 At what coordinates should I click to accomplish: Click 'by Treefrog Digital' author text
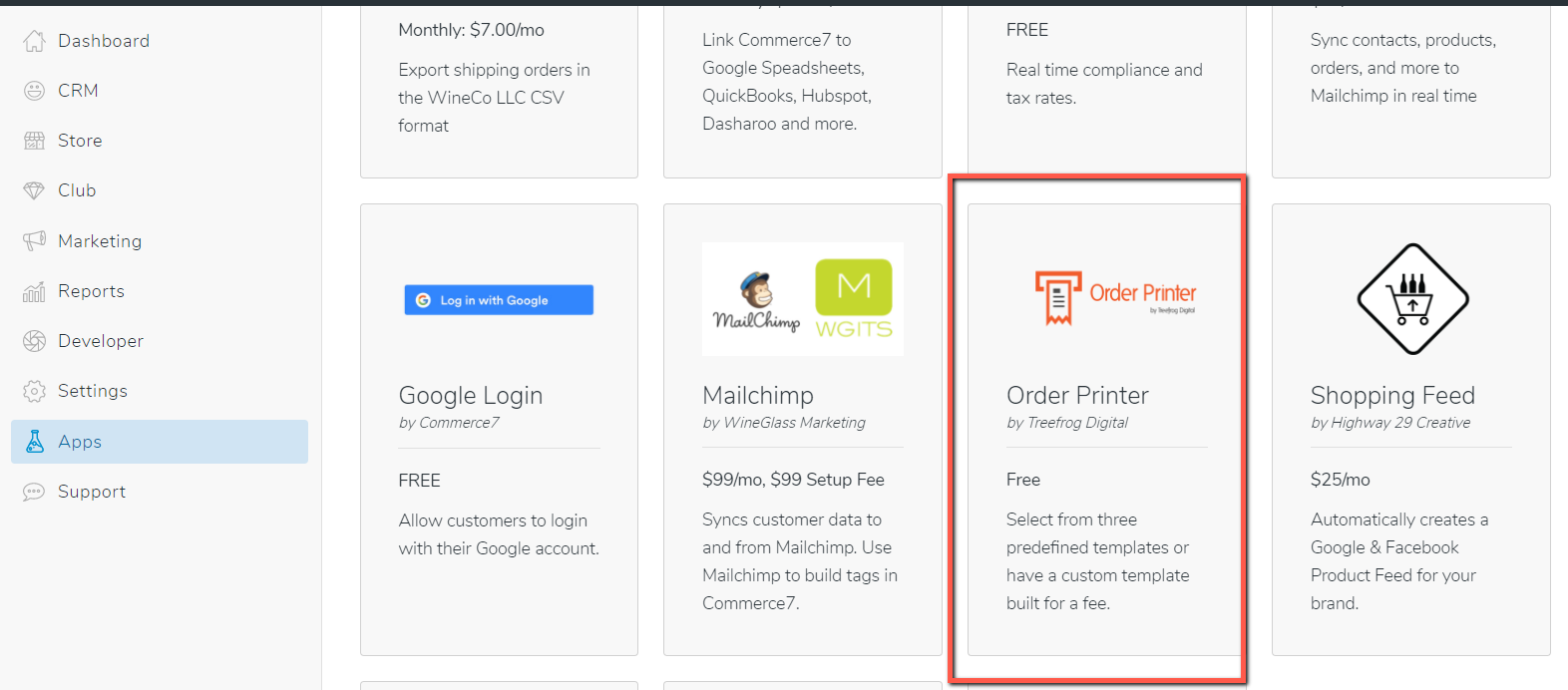point(1067,423)
